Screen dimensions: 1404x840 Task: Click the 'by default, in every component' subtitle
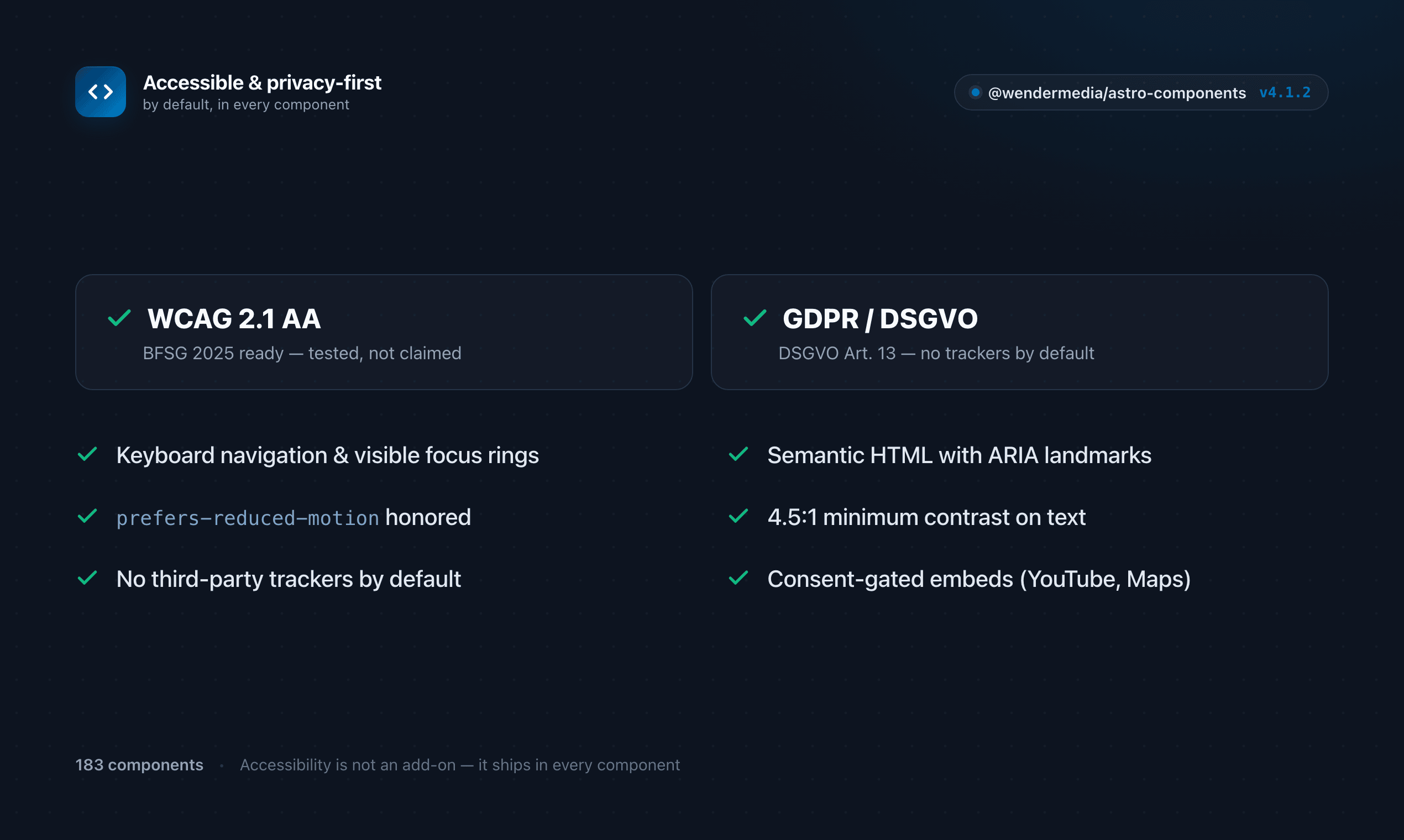point(245,104)
